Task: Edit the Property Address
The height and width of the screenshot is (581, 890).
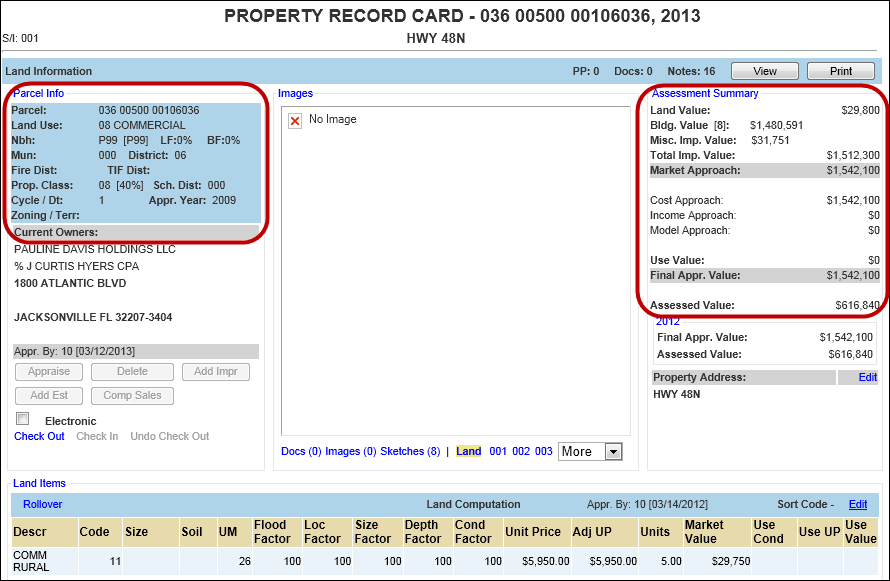Action: [x=867, y=377]
